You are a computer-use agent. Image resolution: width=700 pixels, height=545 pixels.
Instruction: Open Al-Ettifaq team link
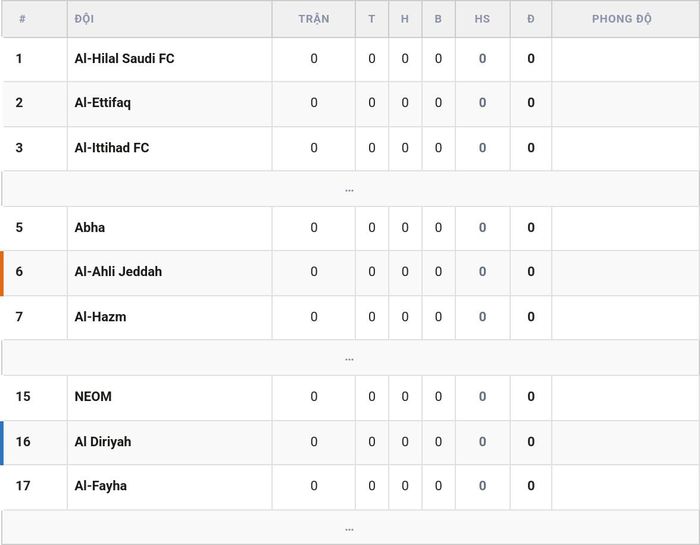(x=103, y=103)
